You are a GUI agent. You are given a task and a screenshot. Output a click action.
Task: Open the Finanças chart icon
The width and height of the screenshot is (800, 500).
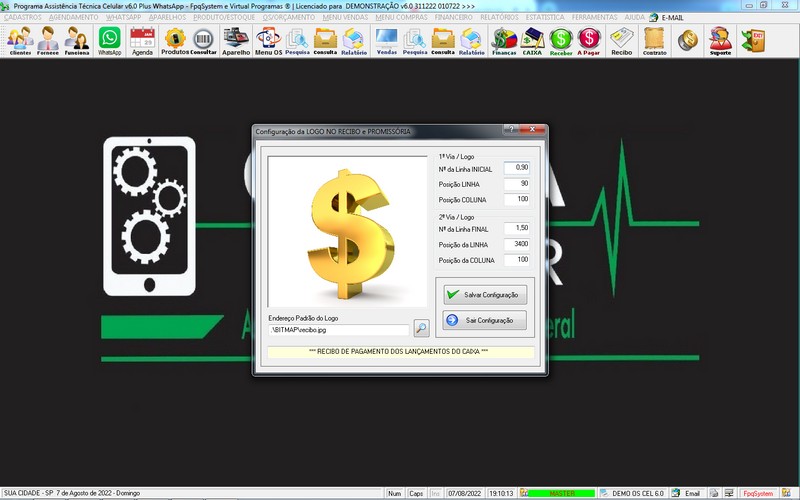(504, 41)
